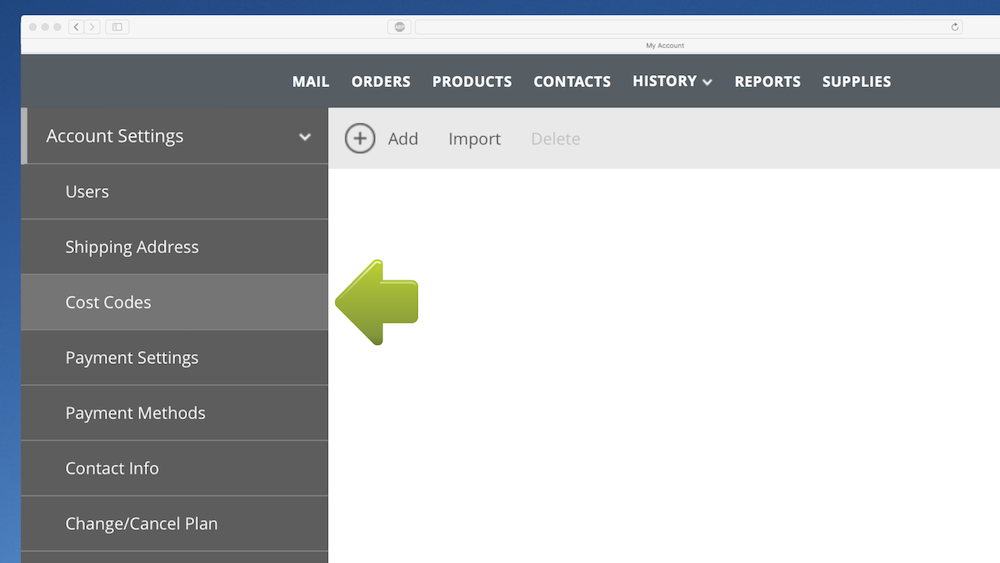Select Users in the sidebar

pyautogui.click(x=175, y=191)
